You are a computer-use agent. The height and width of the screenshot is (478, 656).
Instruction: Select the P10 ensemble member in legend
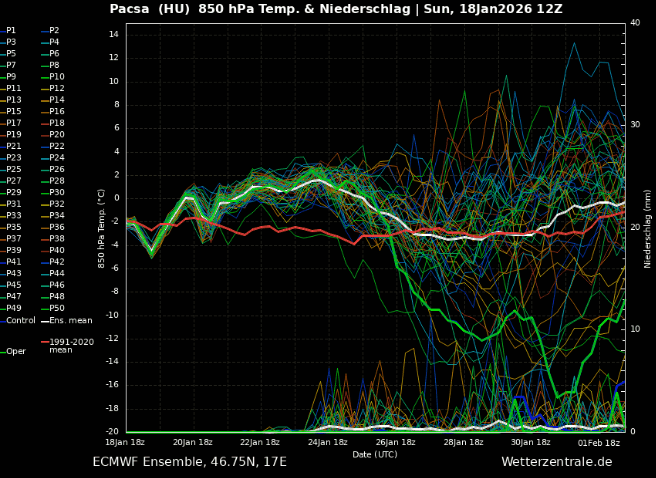(56, 77)
